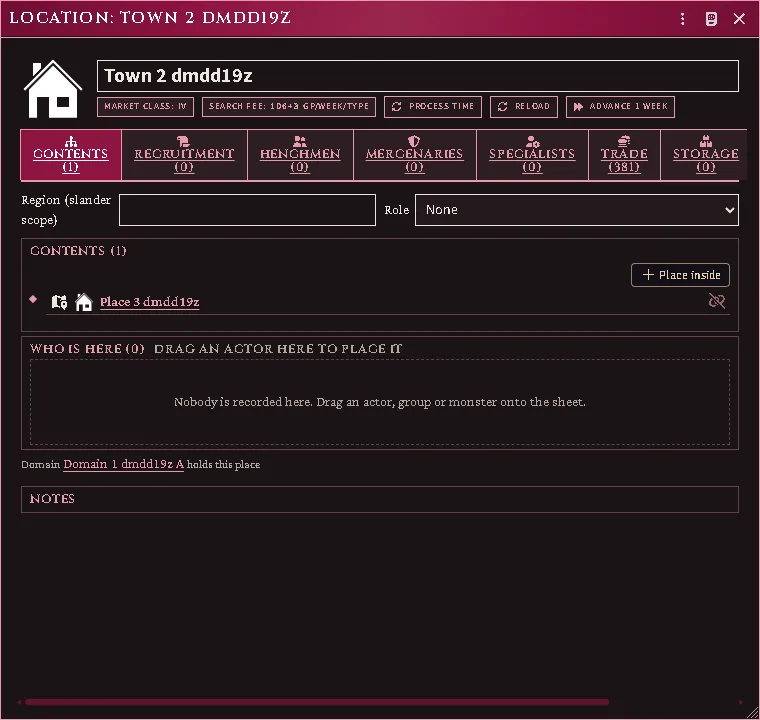This screenshot has width=760, height=720.
Task: Switch to the Contents tab
Action: click(x=71, y=155)
